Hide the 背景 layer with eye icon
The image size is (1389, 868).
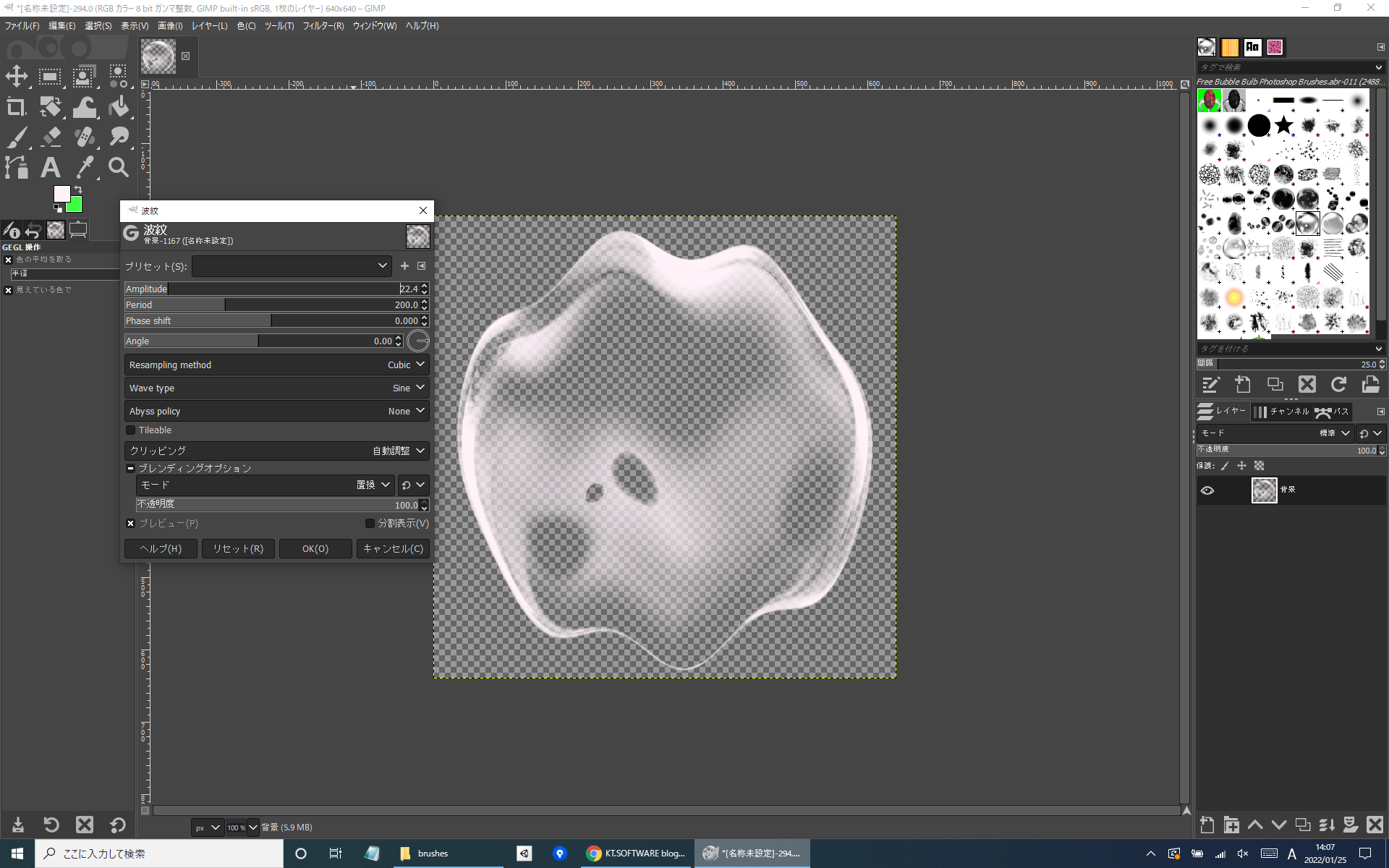[1207, 490]
